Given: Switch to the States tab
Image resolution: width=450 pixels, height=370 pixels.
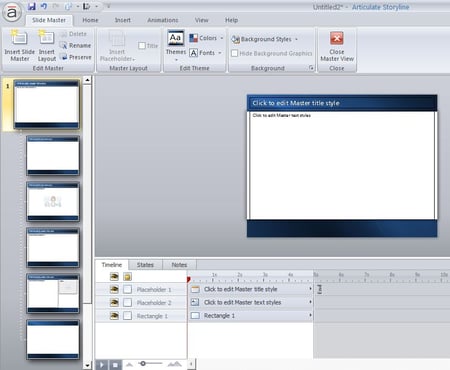Looking at the screenshot, I should coord(145,265).
